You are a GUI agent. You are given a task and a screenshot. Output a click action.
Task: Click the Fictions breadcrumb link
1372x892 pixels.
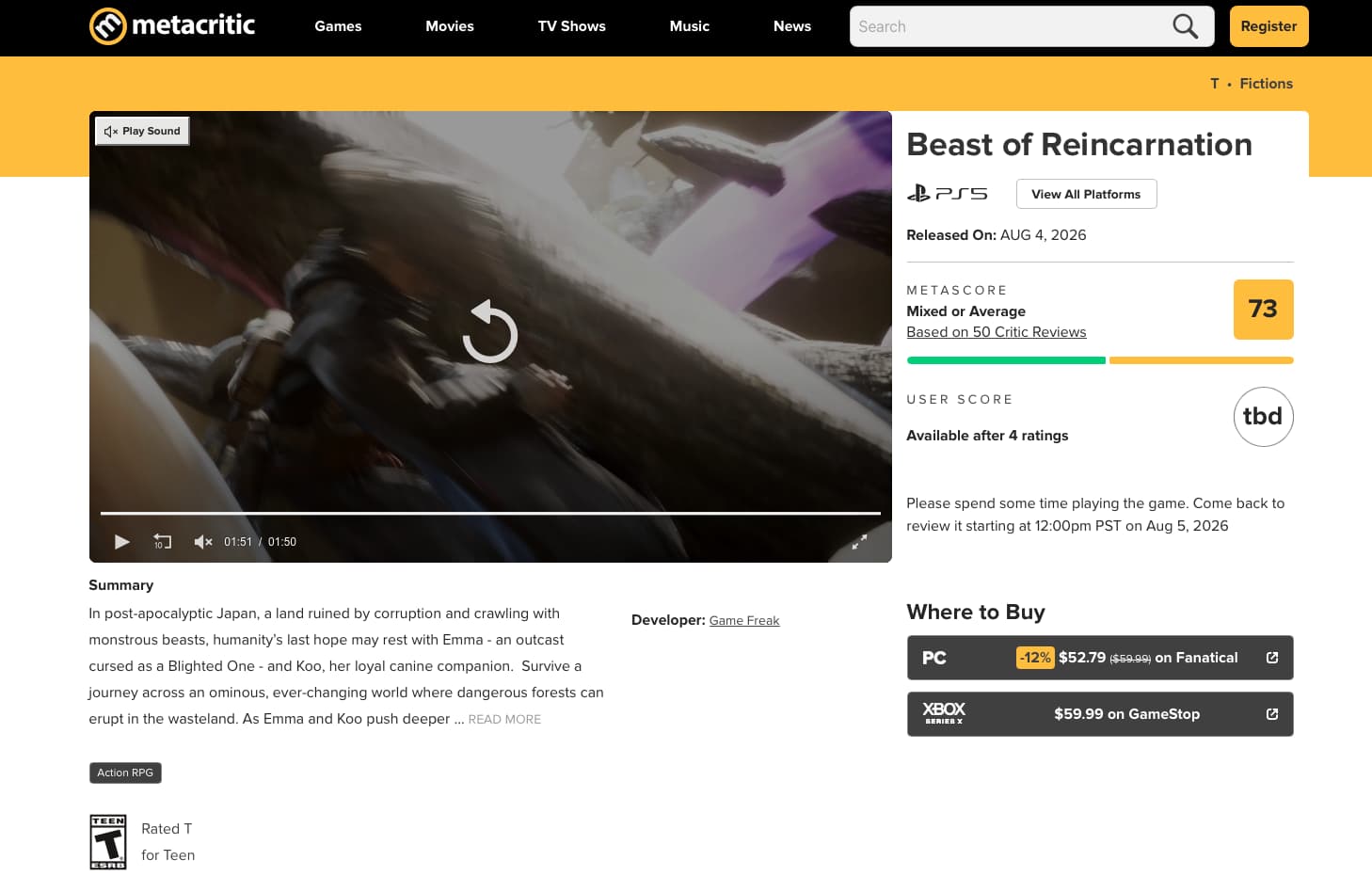pyautogui.click(x=1267, y=84)
